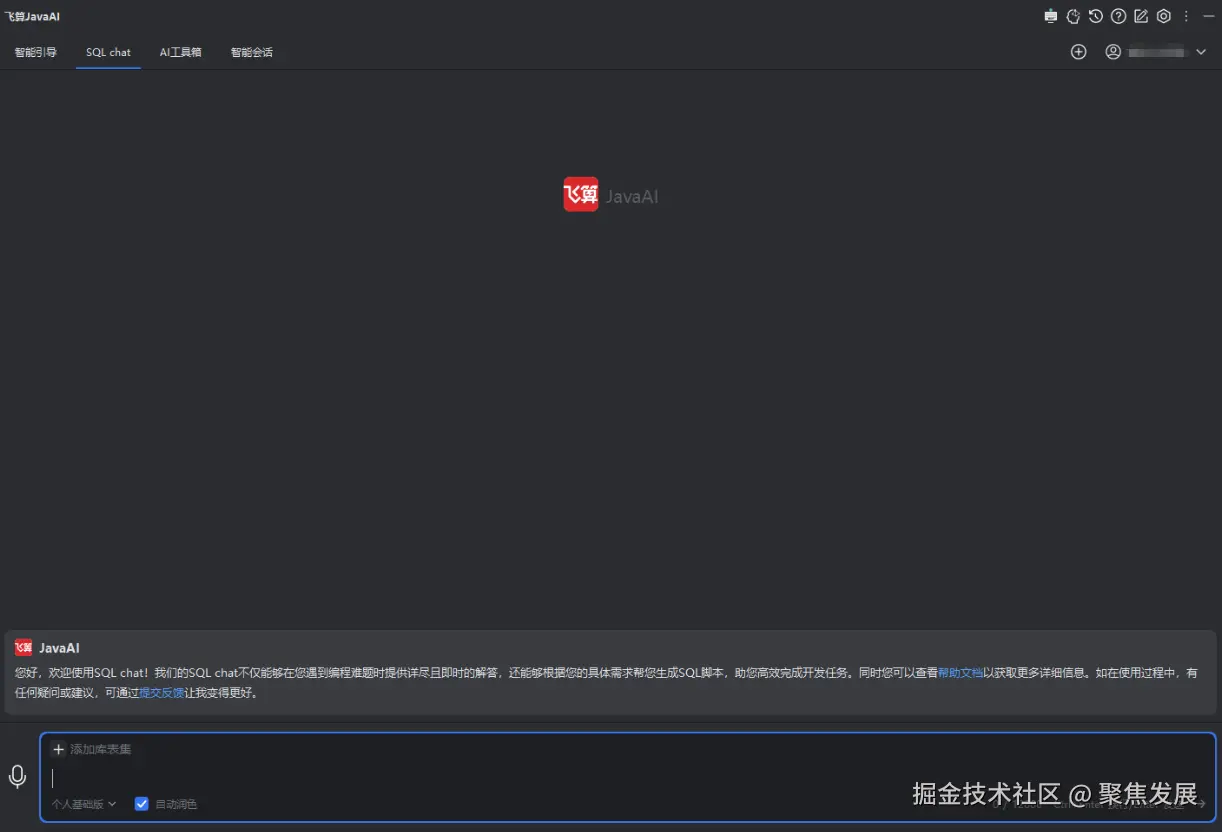Click the 提交反馈 link
Image resolution: width=1222 pixels, height=832 pixels.
click(161, 693)
